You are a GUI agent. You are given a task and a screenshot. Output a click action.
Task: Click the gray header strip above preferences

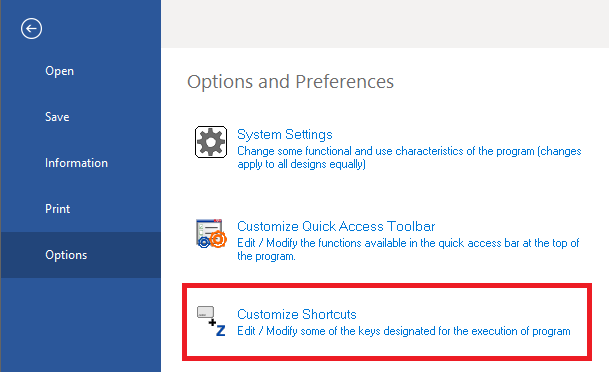385,24
